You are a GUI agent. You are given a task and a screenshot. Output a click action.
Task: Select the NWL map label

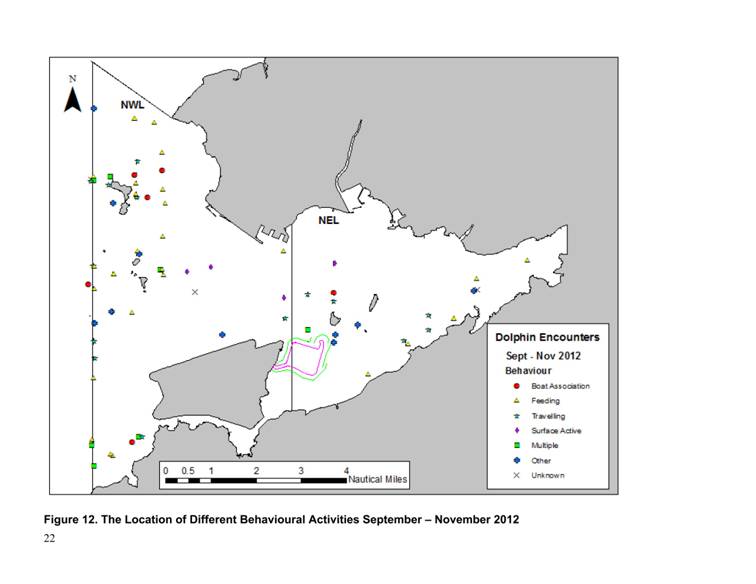pos(132,105)
